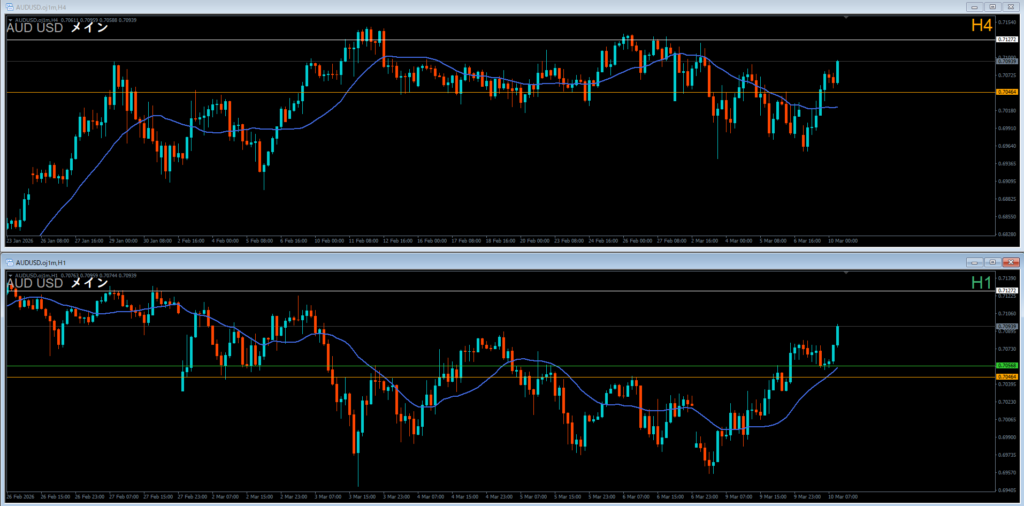Maximize the H4 AUDUSD chart window
Image resolution: width=1024 pixels, height=506 pixels.
click(992, 7)
